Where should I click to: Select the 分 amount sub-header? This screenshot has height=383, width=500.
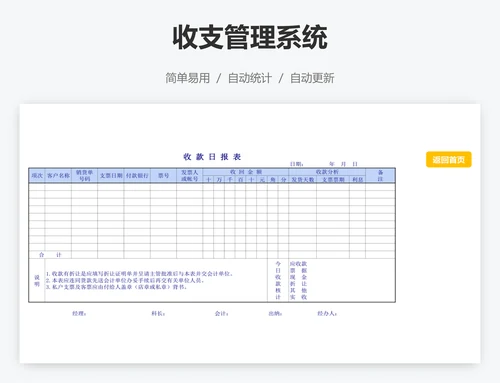point(283,180)
